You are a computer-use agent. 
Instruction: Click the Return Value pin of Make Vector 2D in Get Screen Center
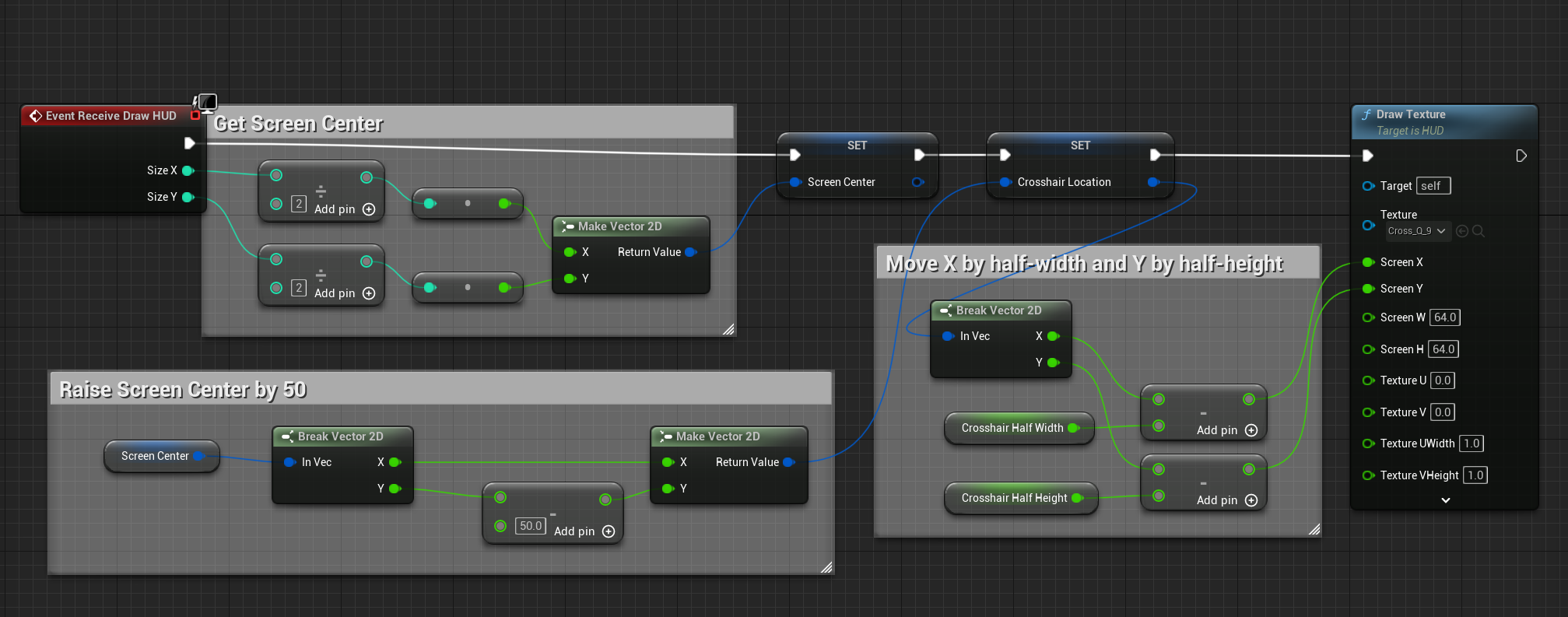690,252
